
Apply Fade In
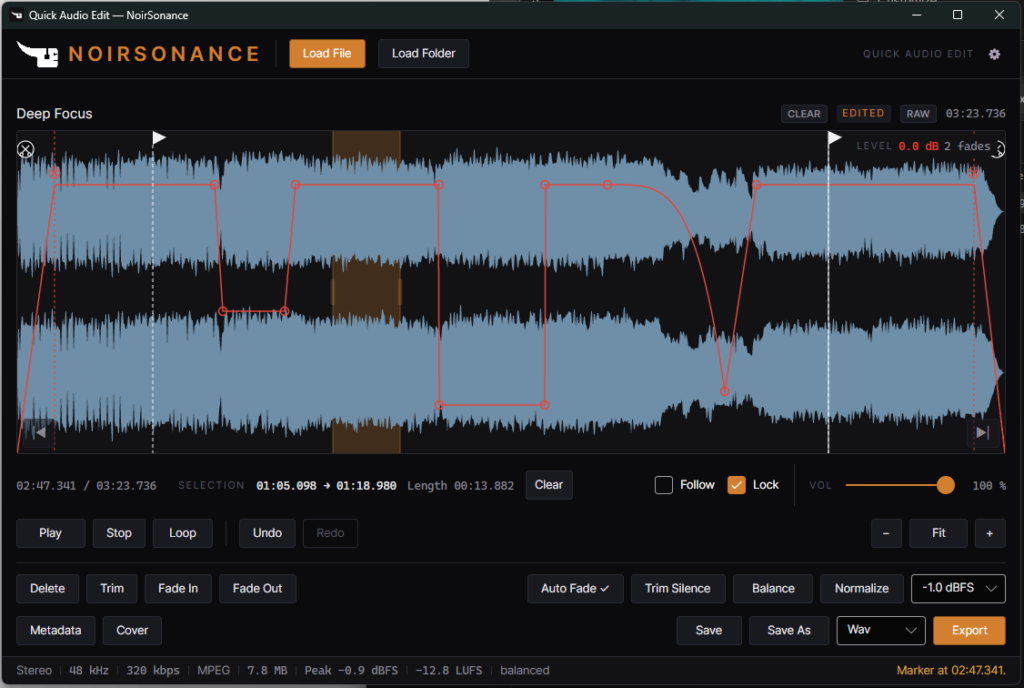178,589
